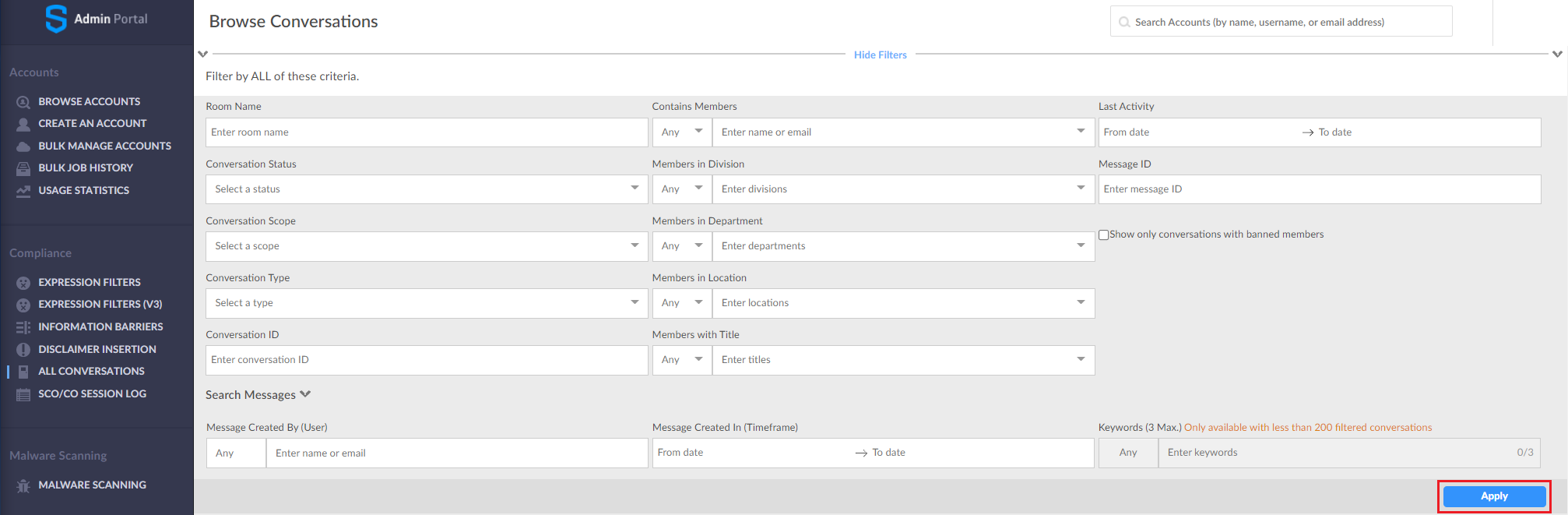Open the Any selector for Members in Department

682,246
